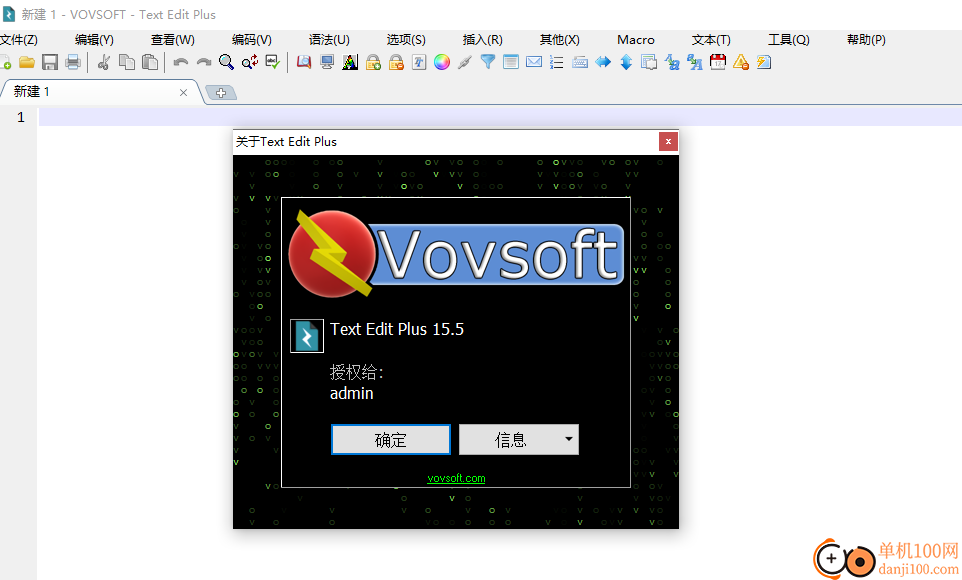Open the 选项(S) menu

click(406, 40)
